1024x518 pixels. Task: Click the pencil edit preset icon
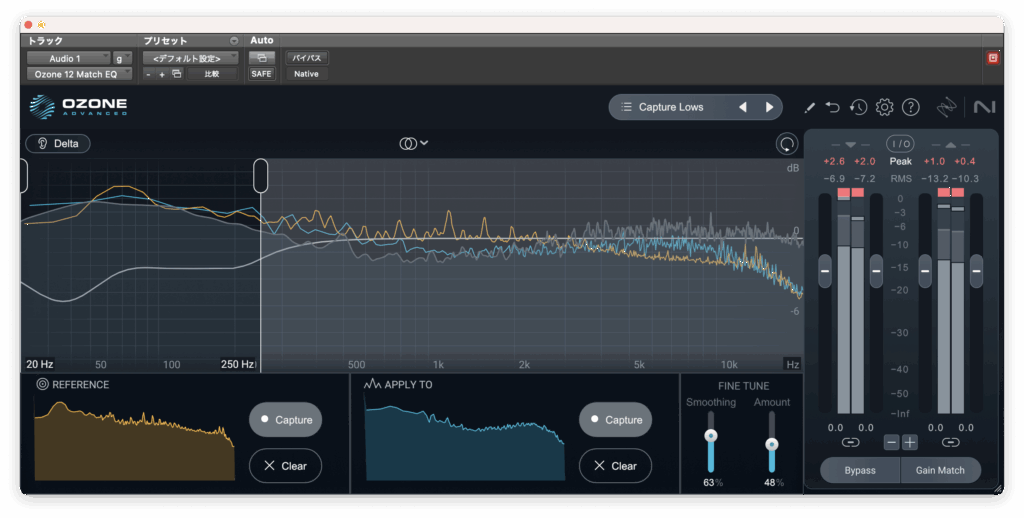pos(810,107)
